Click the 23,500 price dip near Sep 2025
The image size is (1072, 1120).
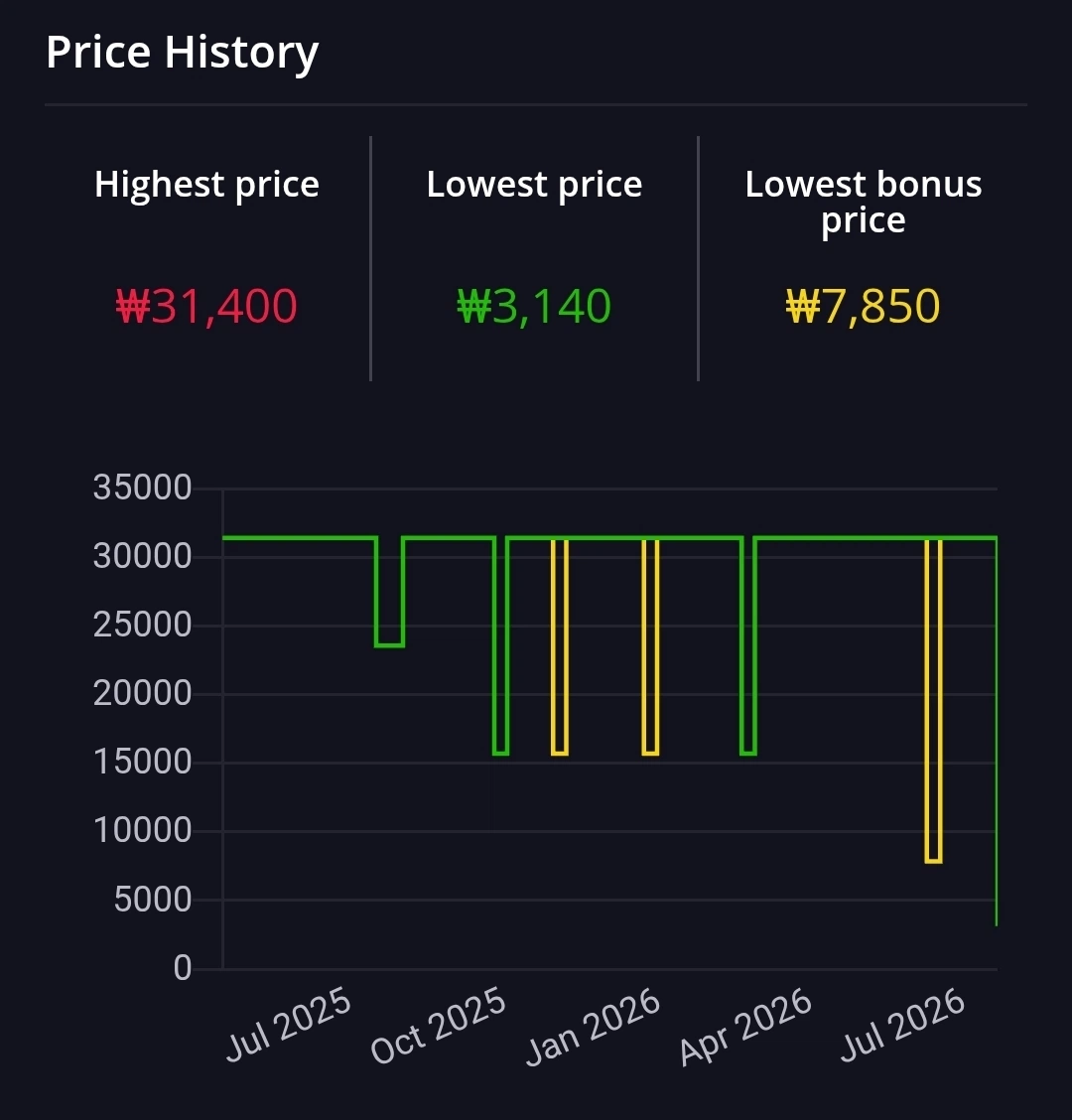390,645
